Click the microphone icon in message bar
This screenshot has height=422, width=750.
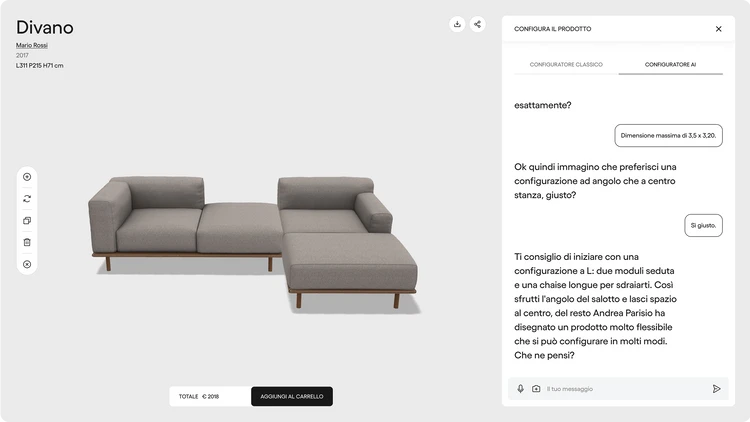tap(520, 389)
